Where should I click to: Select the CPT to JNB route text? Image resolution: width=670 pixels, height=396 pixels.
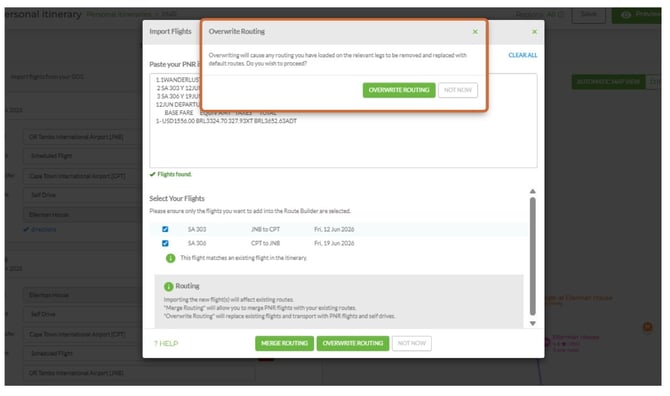[265, 243]
